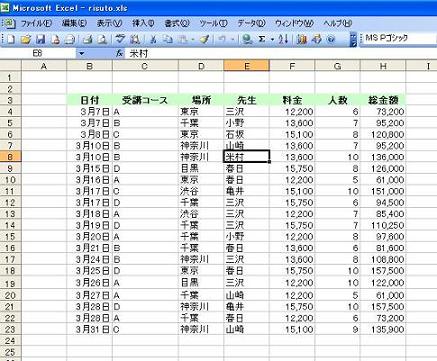Viewport: 437px width, 361px height.
Task: Copy selection using the Copy icon
Action: pos(168,39)
